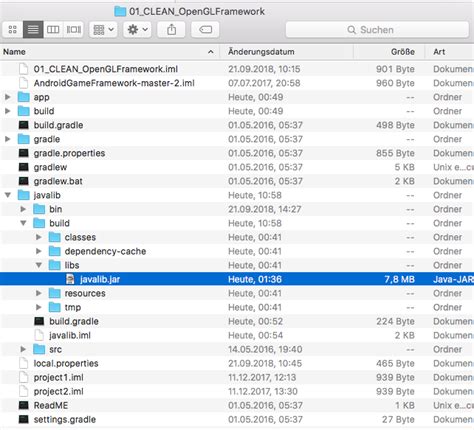The image size is (474, 430).
Task: Click the settings.gradle file icon
Action: tap(23, 419)
